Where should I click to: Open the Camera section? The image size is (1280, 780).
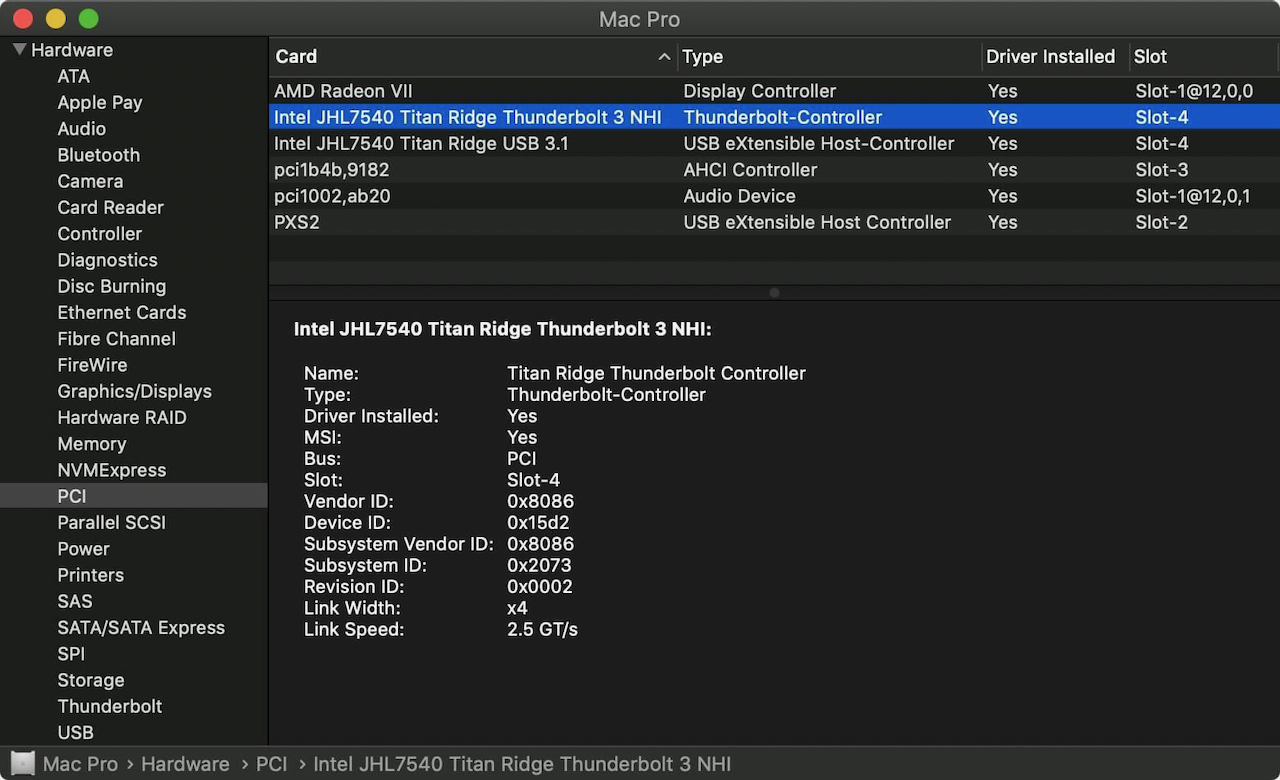point(90,181)
